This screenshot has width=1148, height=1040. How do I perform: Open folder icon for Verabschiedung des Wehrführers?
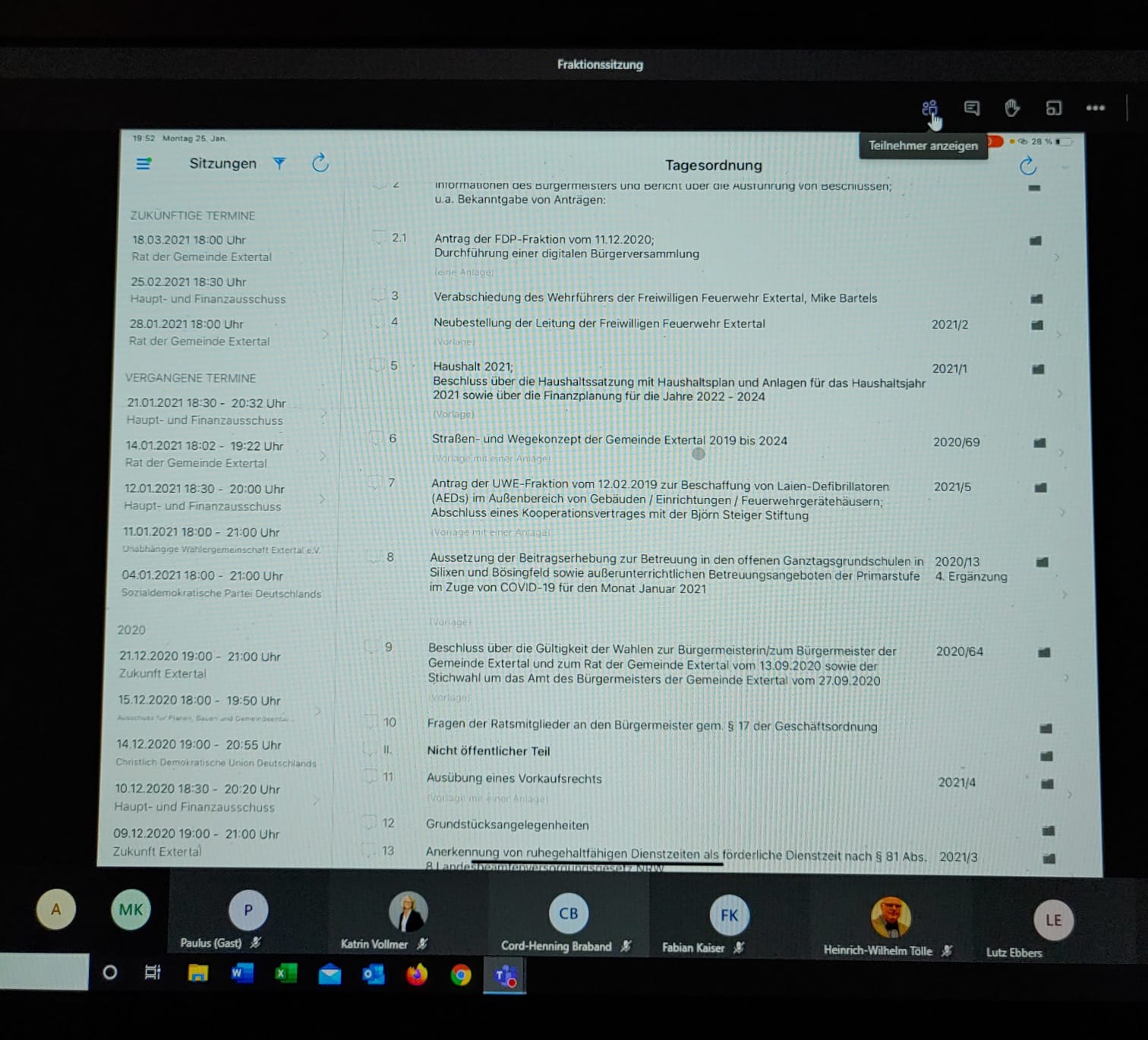1036,298
